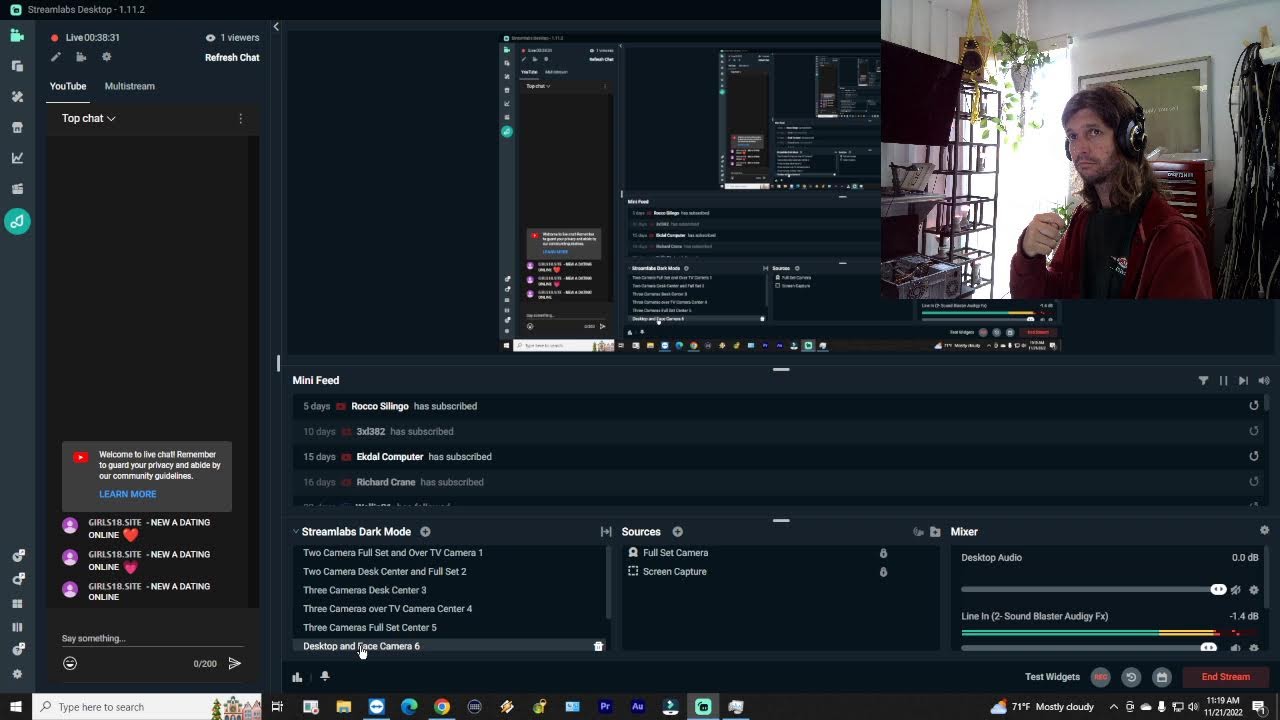Click End Stream button
This screenshot has width=1280, height=720.
coord(1225,677)
